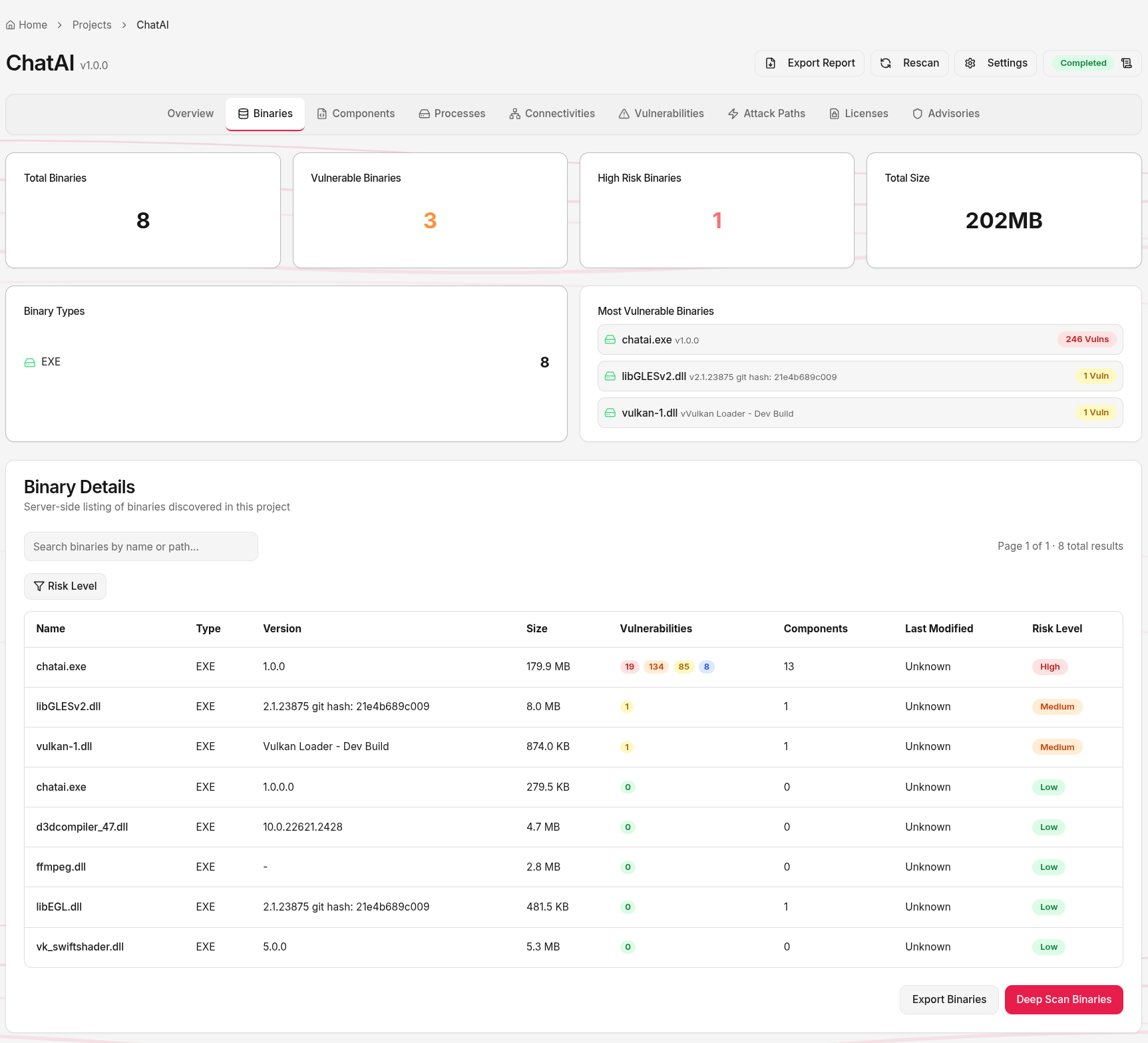This screenshot has height=1043, width=1148.
Task: Click the 246 Vulns badge
Action: coord(1087,339)
